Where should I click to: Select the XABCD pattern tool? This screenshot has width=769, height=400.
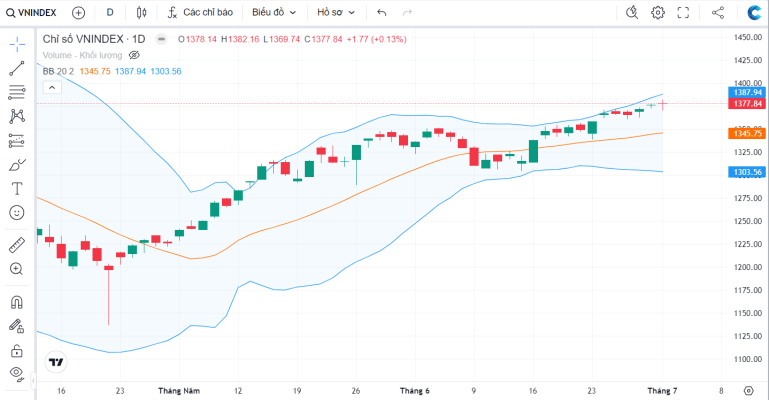17,116
